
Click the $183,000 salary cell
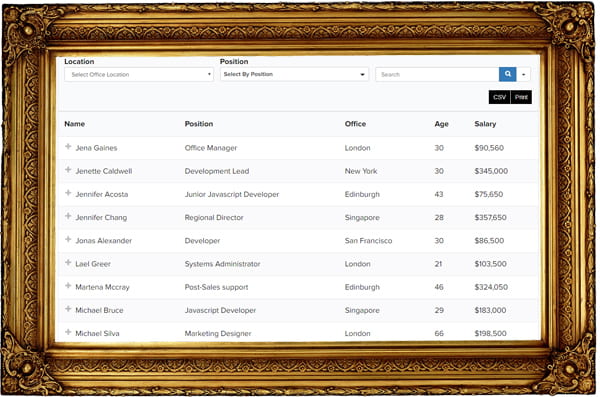(490, 310)
